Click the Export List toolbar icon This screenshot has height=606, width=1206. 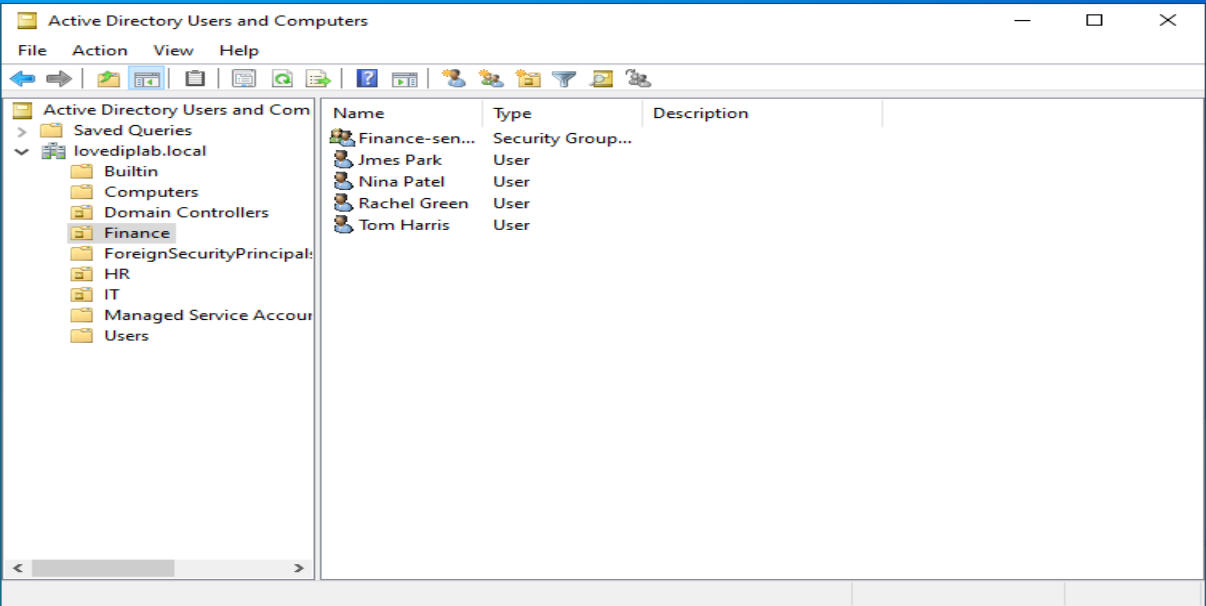pos(318,79)
